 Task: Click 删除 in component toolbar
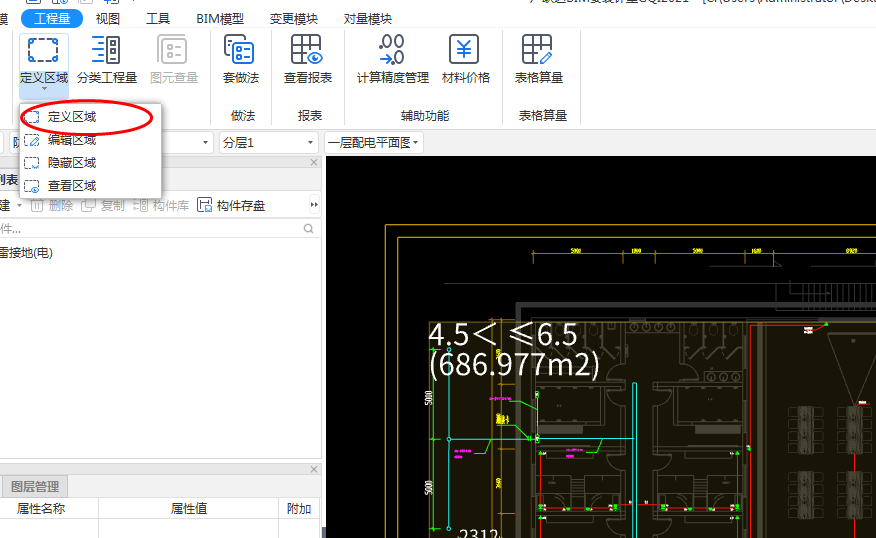pos(52,206)
